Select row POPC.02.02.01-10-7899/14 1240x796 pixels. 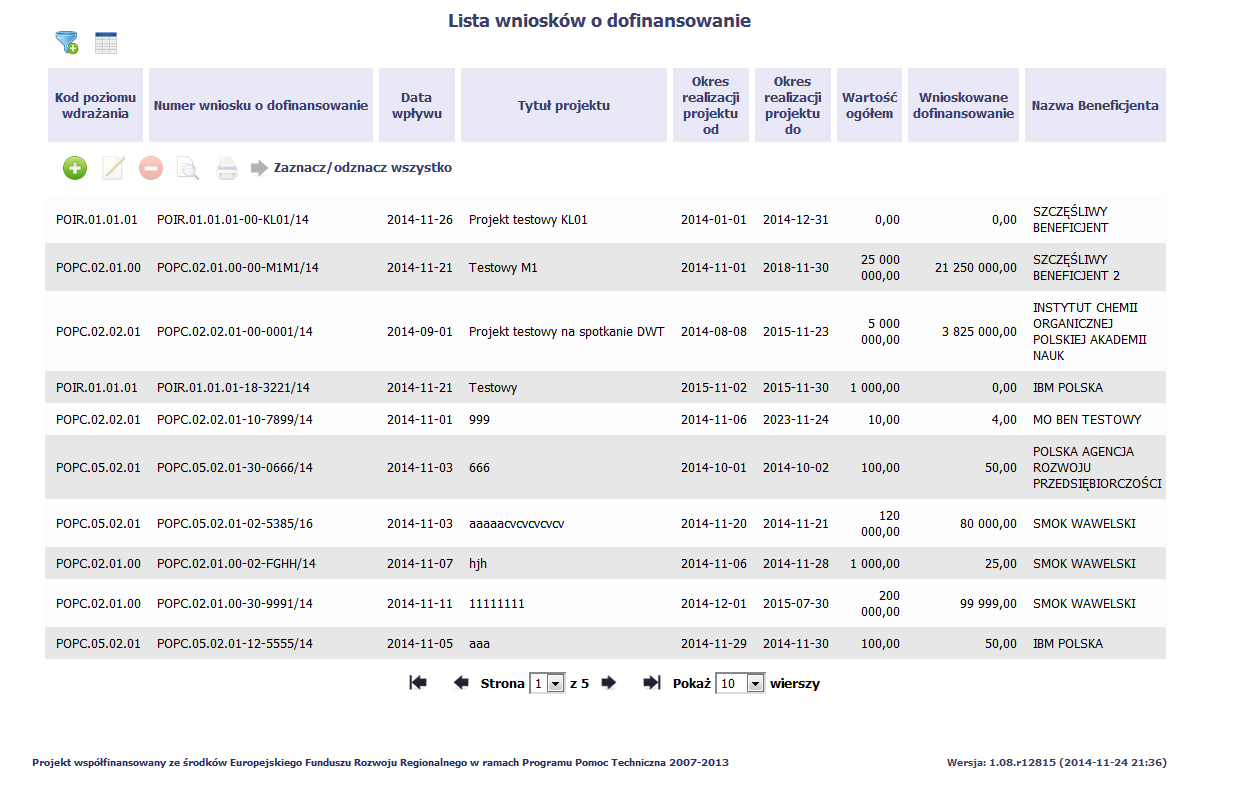605,420
